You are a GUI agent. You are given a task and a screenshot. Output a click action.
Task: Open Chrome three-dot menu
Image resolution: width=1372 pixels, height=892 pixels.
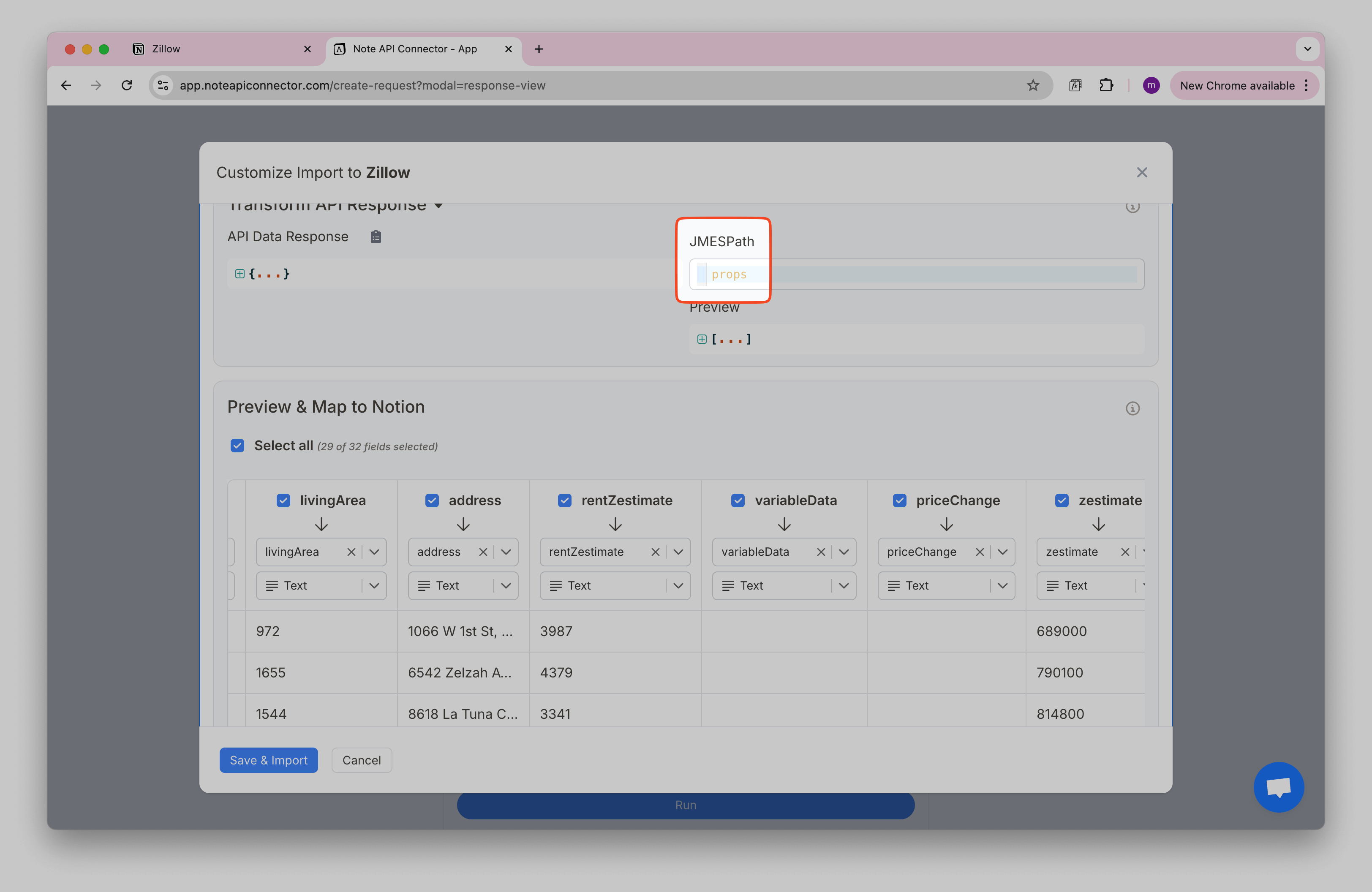[1306, 85]
